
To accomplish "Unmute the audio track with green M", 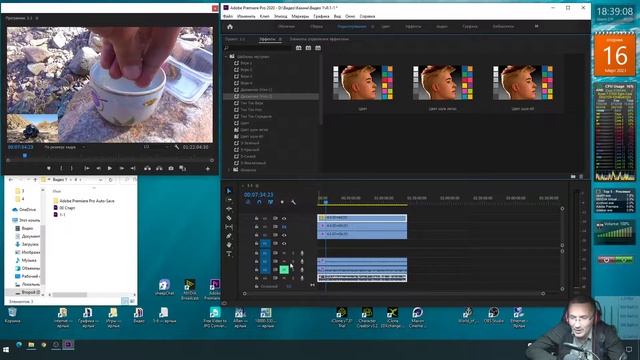I will [284, 269].
